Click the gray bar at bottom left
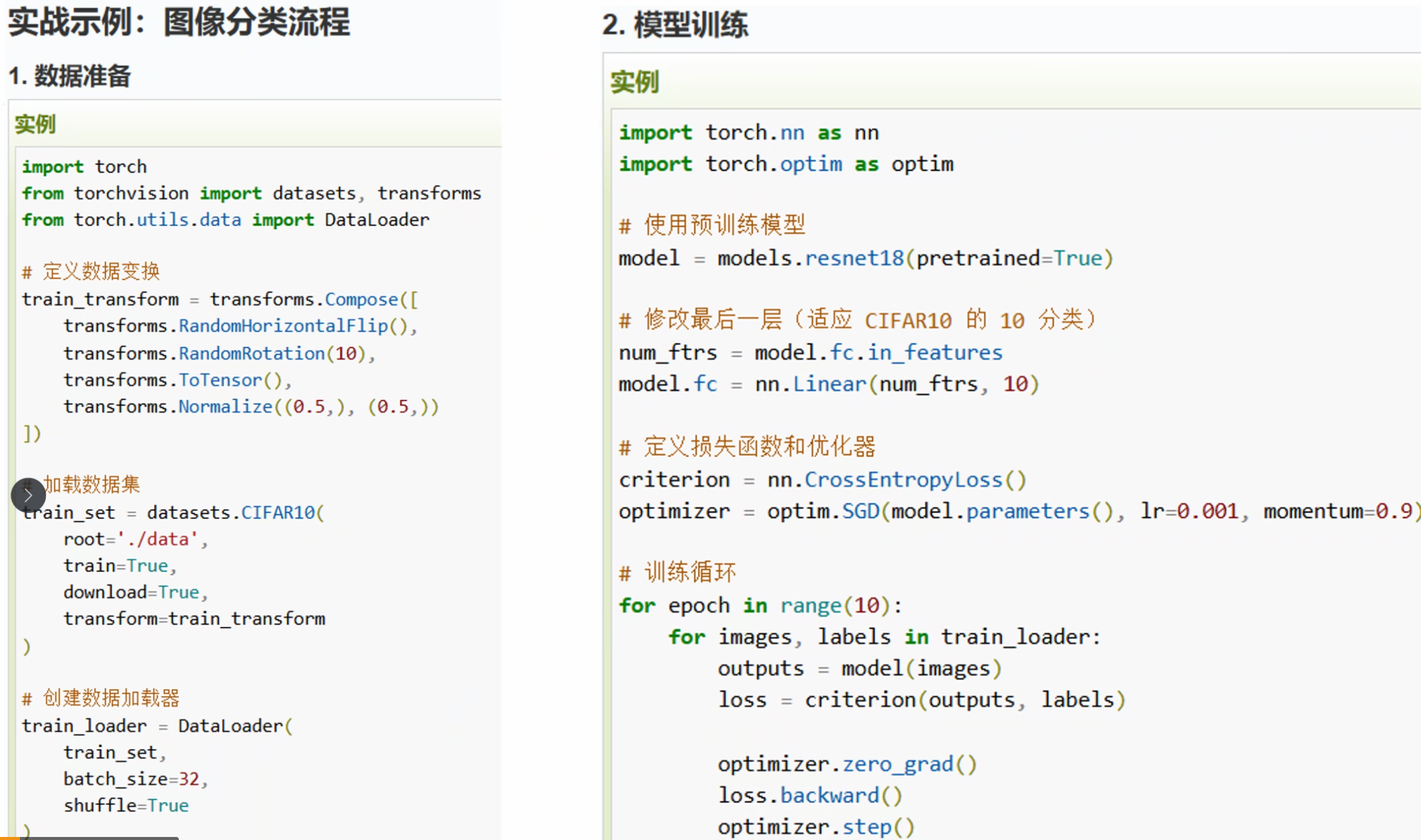This screenshot has height=840, width=1421. click(x=100, y=838)
